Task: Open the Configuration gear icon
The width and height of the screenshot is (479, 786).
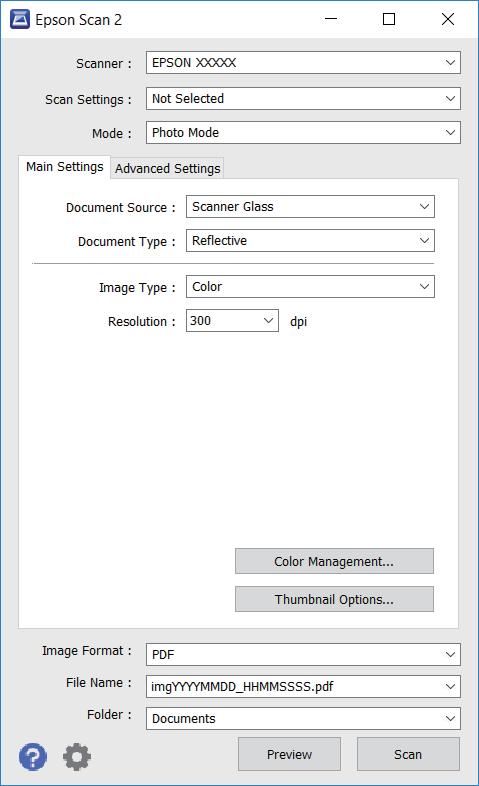Action: pyautogui.click(x=77, y=756)
